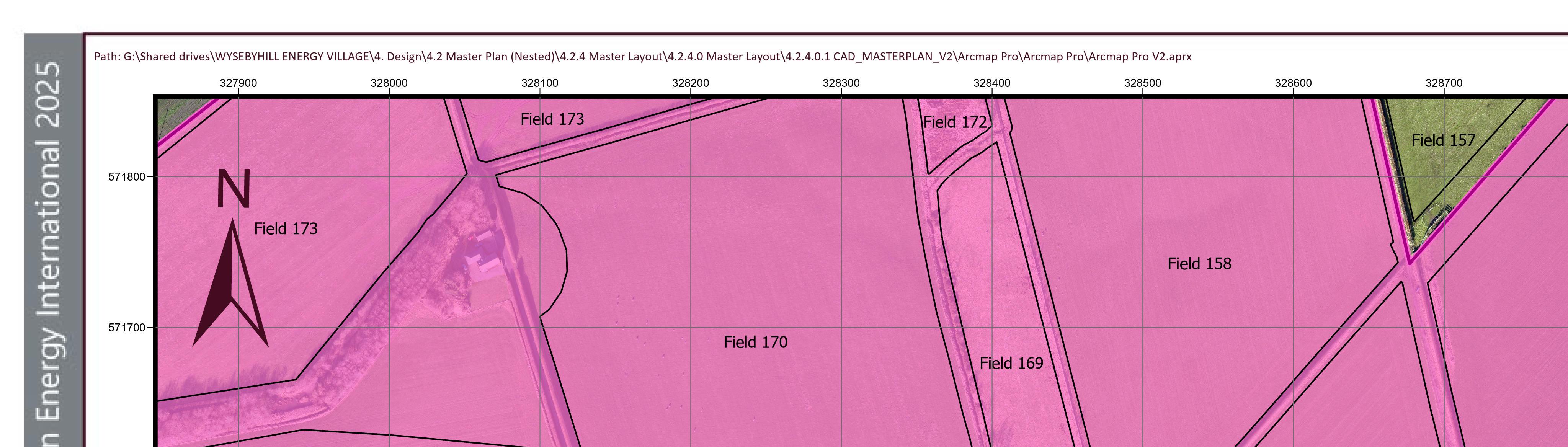Click the 328200 easting grid label
This screenshot has width=1568, height=447.
690,83
